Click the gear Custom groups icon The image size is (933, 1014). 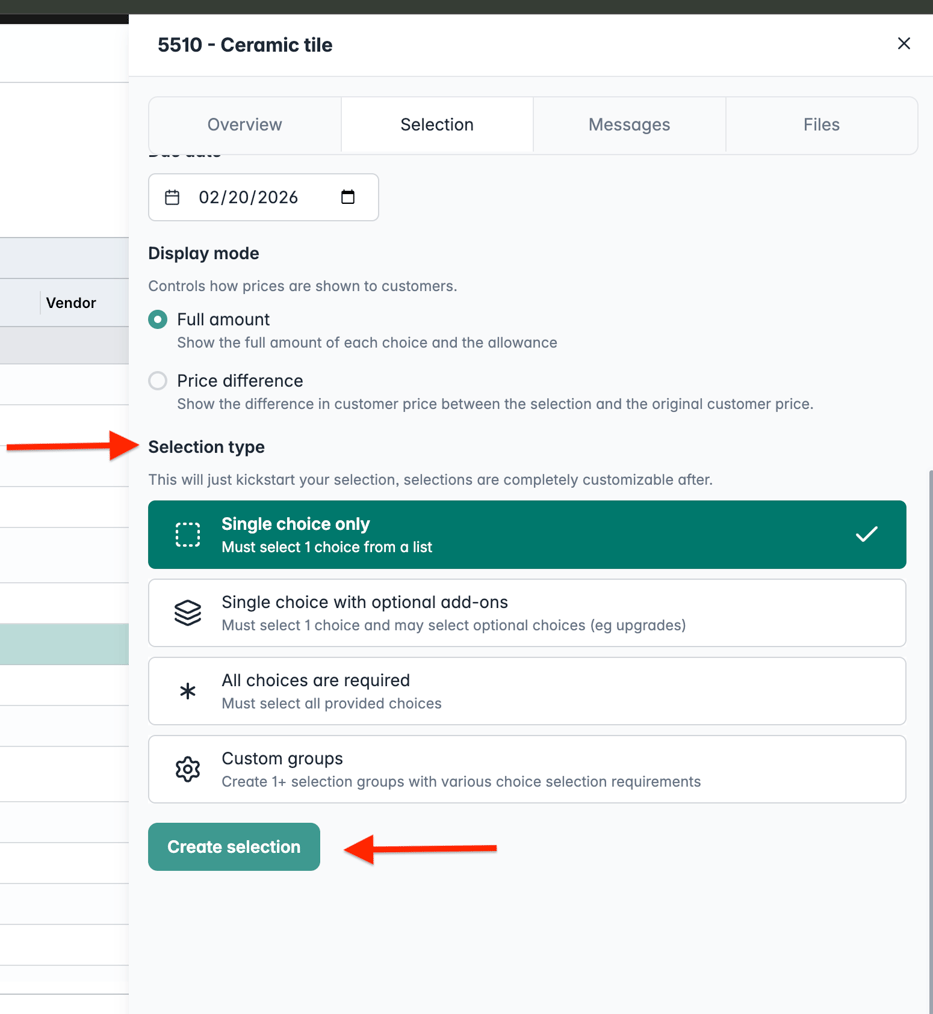(x=188, y=770)
